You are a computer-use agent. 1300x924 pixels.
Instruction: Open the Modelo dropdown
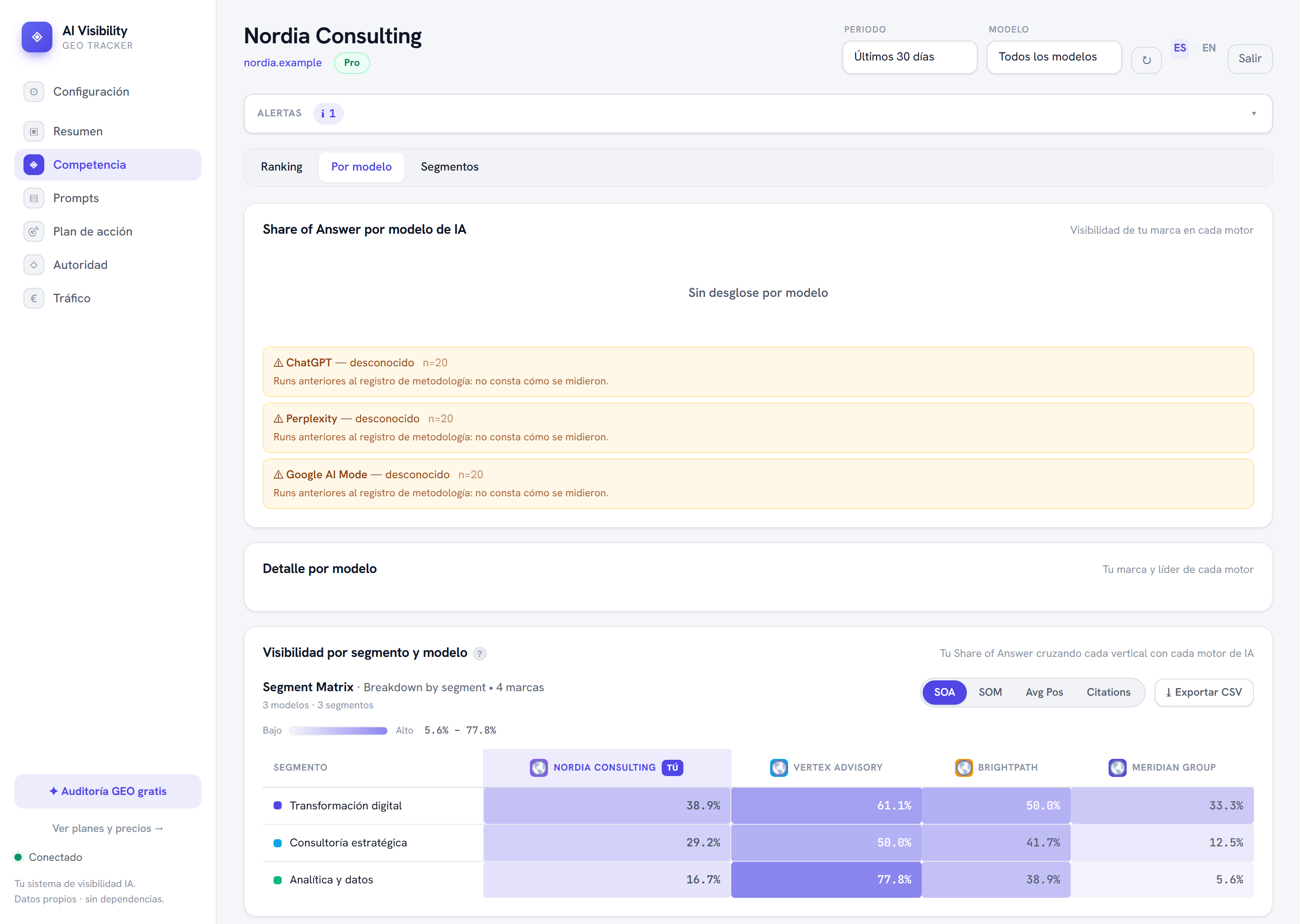1054,57
